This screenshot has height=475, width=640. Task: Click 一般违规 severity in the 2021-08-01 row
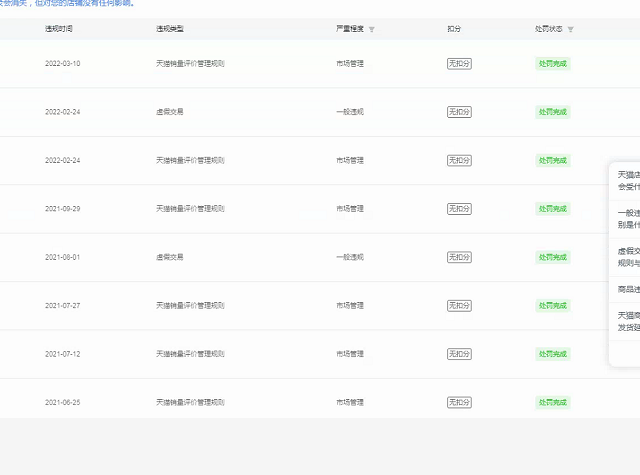pos(350,257)
